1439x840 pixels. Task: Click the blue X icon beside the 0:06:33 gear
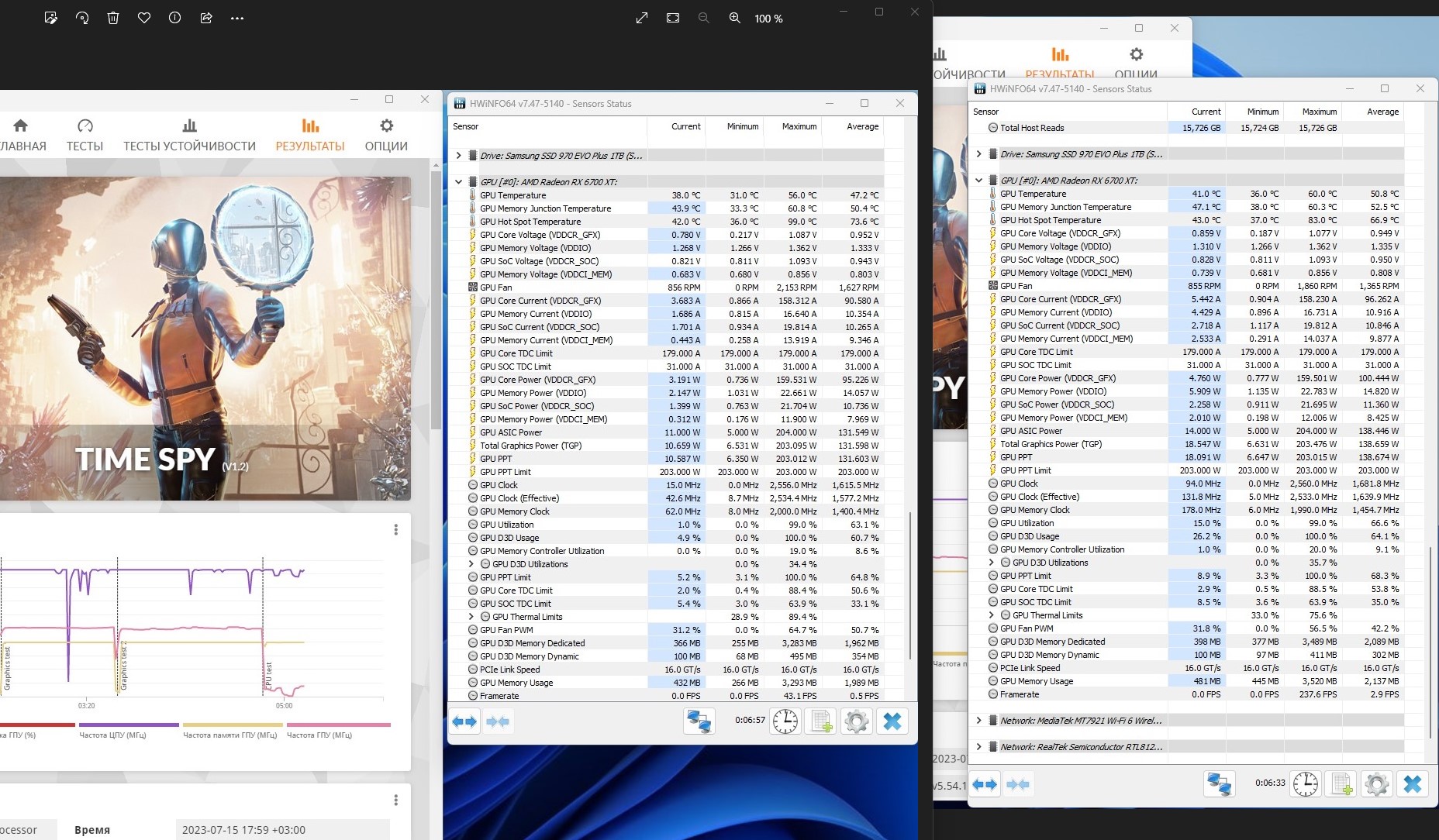[x=1413, y=784]
